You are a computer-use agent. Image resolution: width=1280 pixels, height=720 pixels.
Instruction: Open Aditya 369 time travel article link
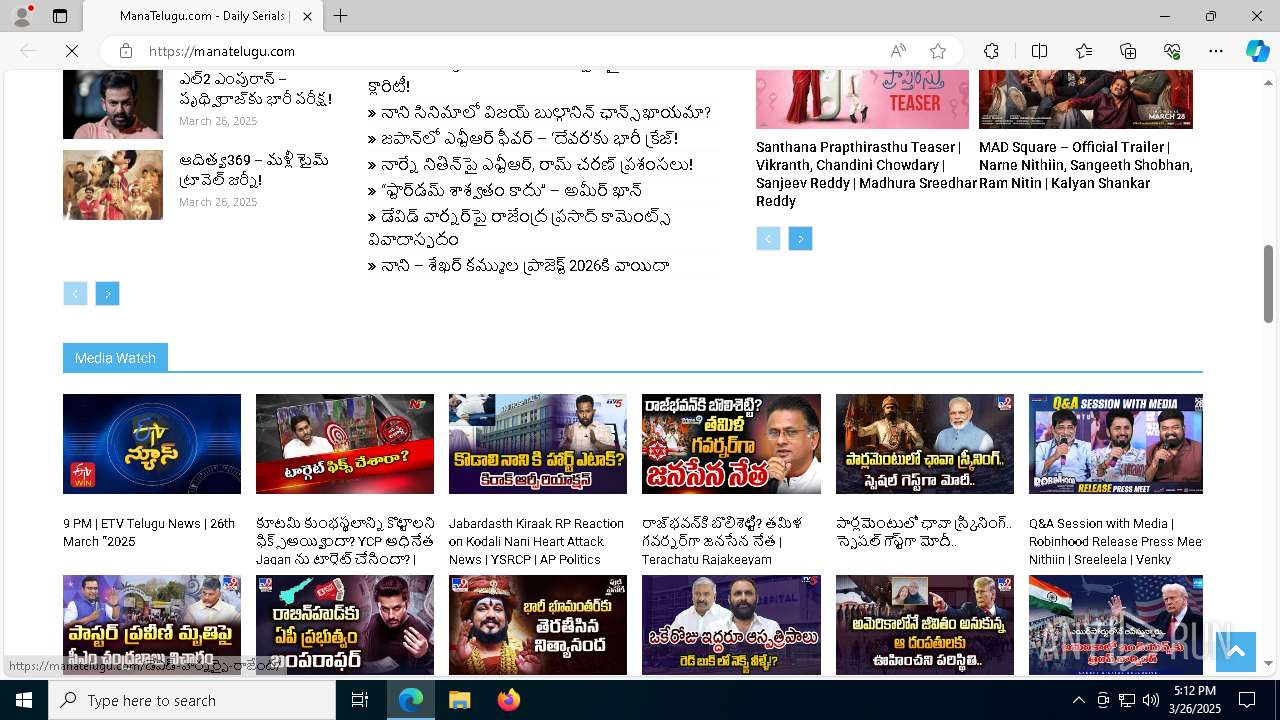253,170
